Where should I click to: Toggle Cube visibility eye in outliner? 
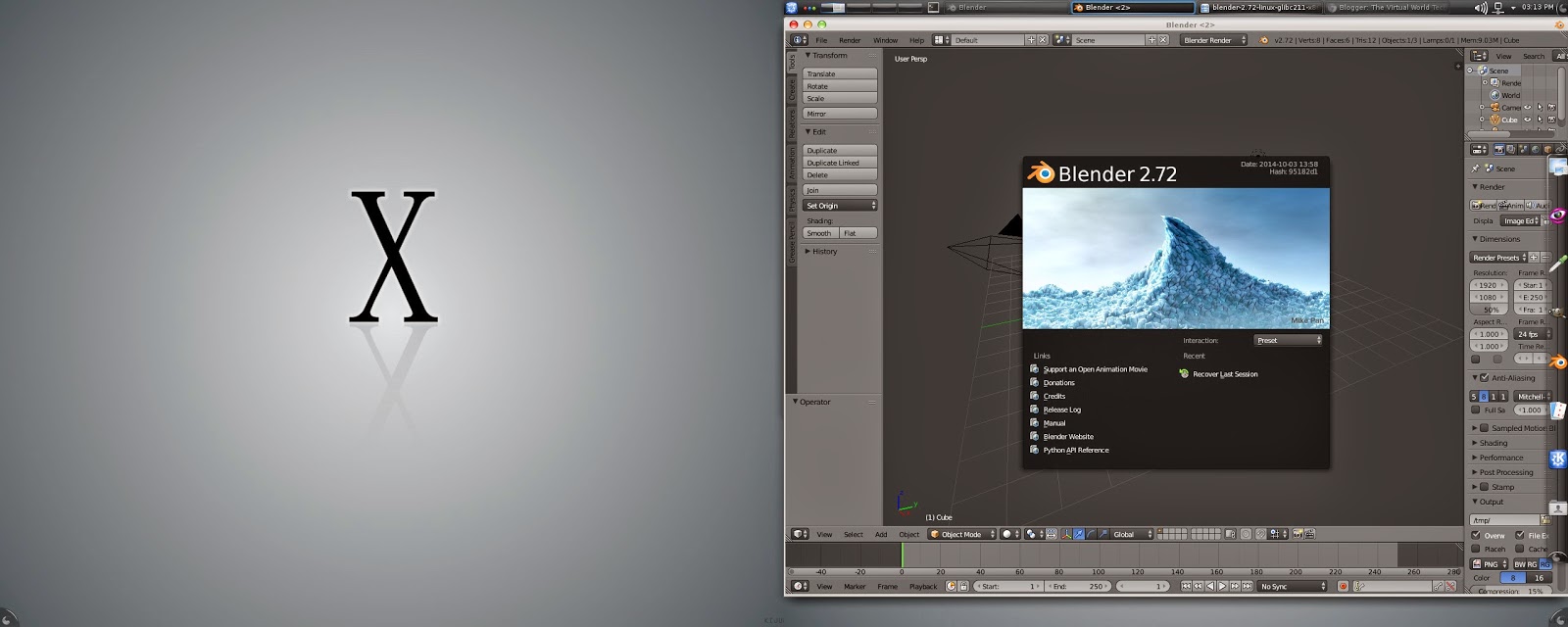(x=1528, y=120)
